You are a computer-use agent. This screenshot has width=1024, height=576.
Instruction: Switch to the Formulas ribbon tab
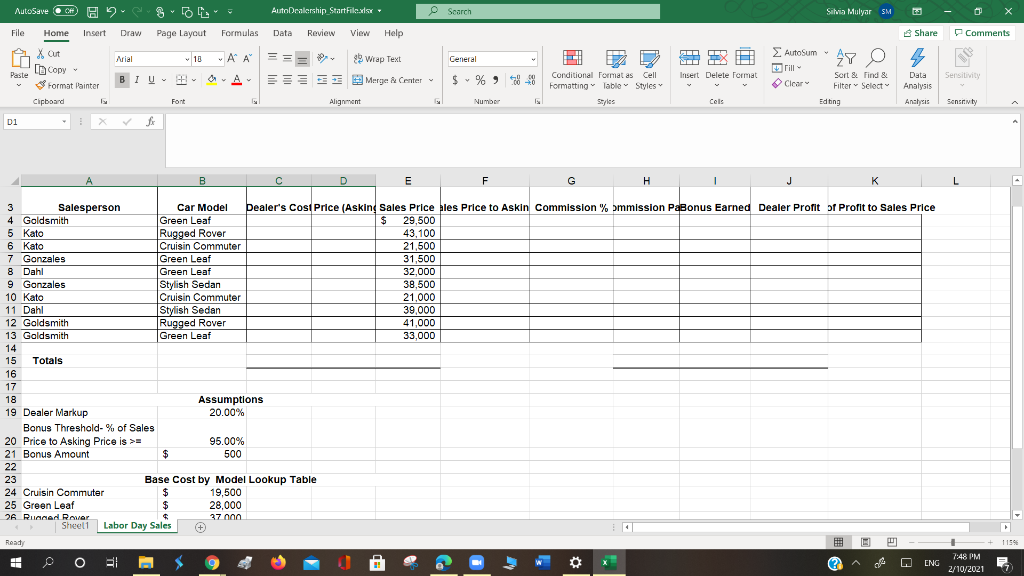(240, 32)
